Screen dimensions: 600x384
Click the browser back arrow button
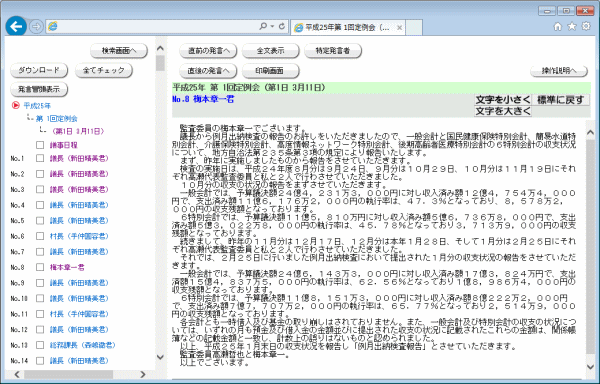point(16,26)
